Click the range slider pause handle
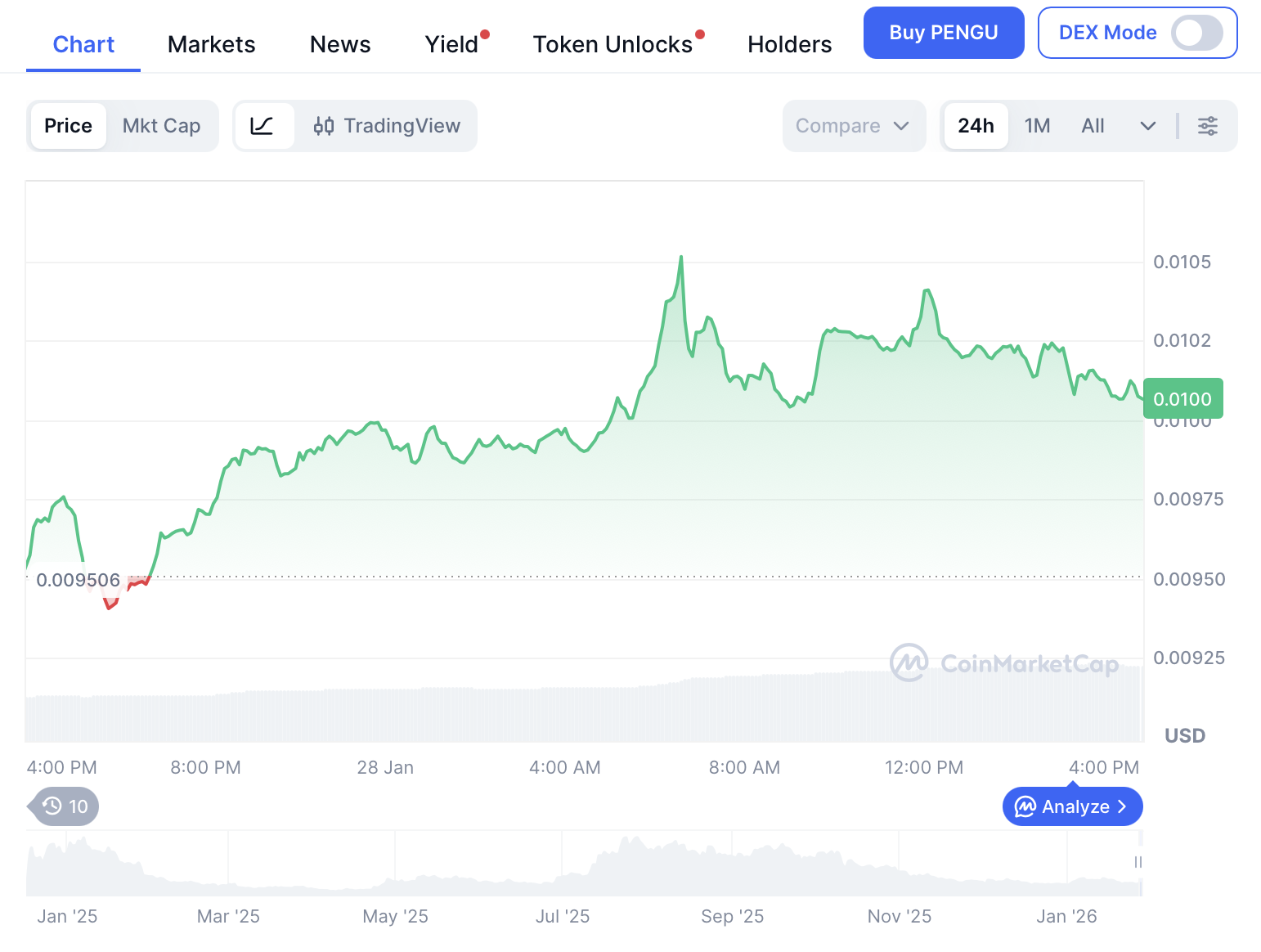 (1138, 862)
